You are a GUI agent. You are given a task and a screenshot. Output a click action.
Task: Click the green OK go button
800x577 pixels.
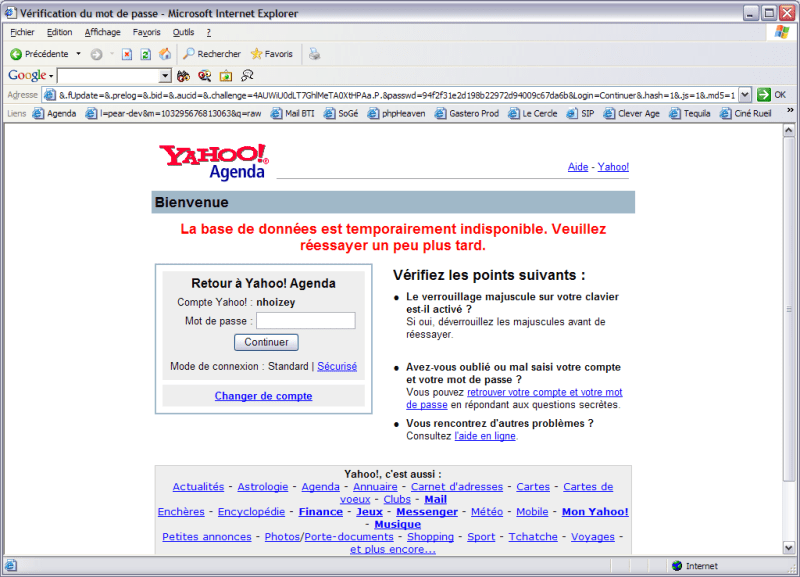click(x=771, y=95)
